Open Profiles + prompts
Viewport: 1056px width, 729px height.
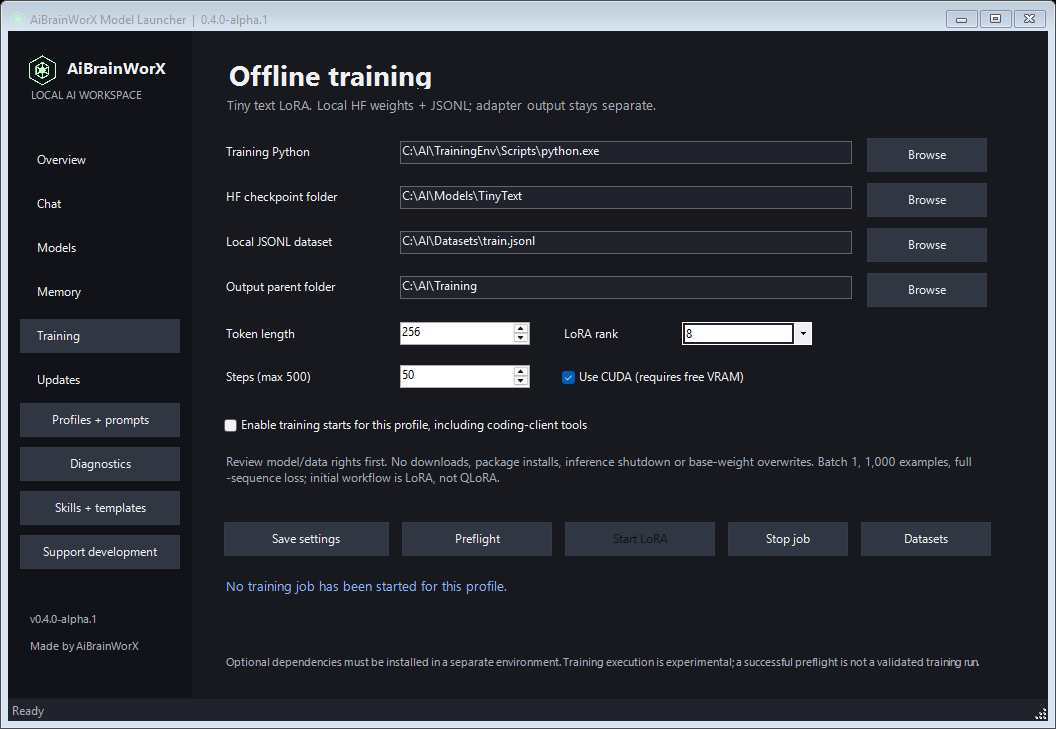coord(100,420)
